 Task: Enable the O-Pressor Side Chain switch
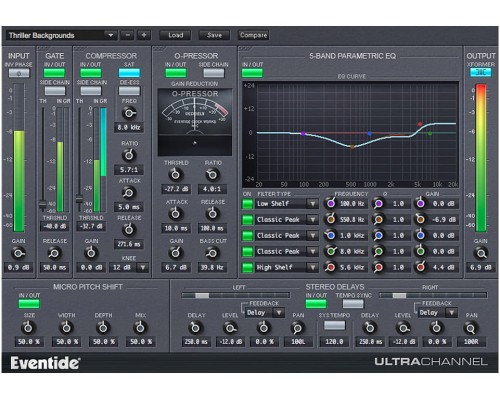pos(214,73)
